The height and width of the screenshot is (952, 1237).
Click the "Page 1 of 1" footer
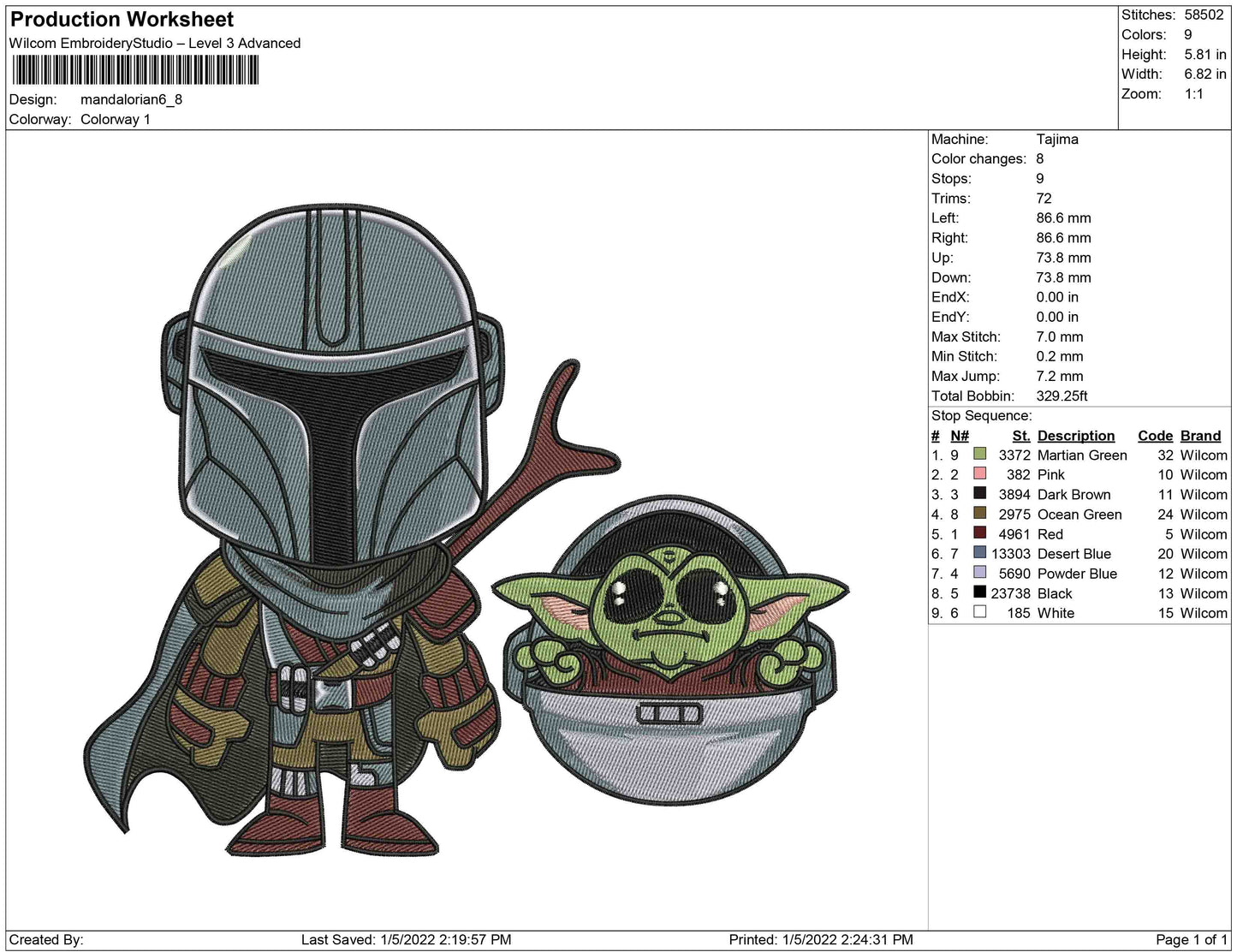point(1192,940)
